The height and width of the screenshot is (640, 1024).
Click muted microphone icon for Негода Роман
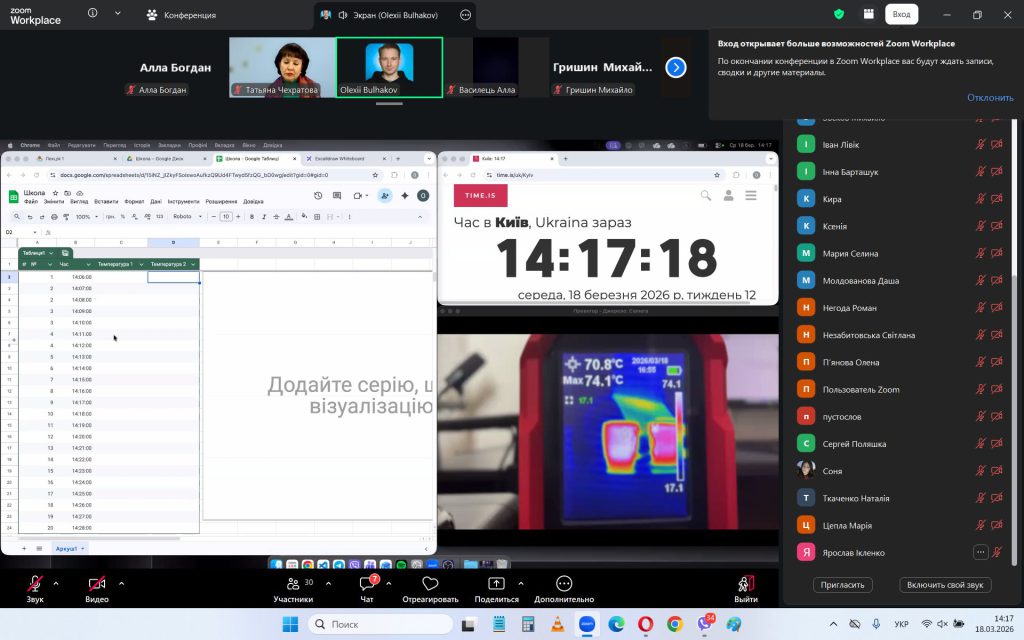click(x=980, y=308)
